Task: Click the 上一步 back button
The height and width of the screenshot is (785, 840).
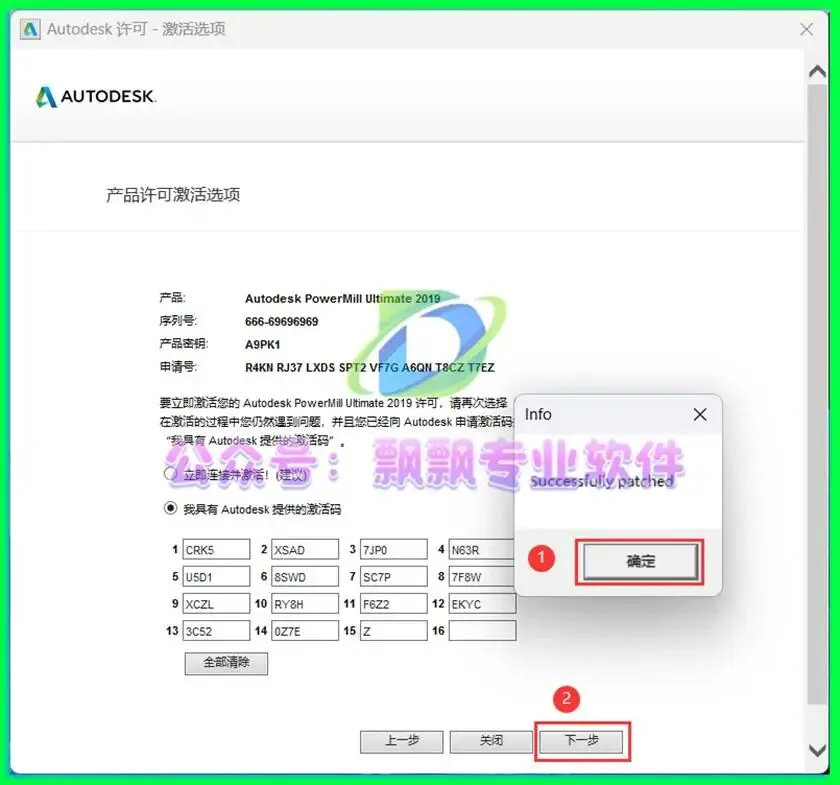Action: [402, 741]
